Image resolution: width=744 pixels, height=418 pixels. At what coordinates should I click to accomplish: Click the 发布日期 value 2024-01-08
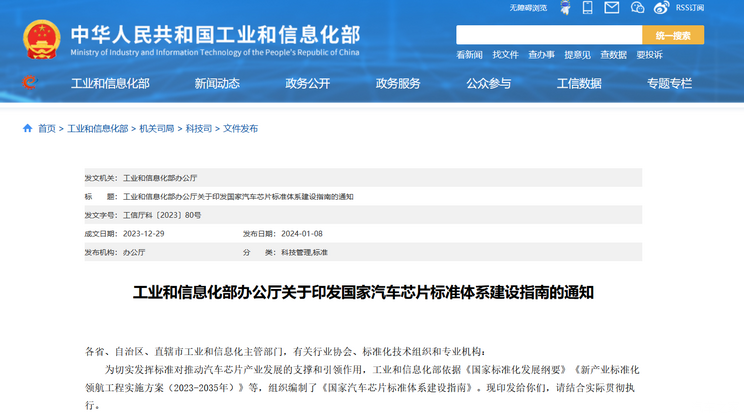tap(302, 234)
